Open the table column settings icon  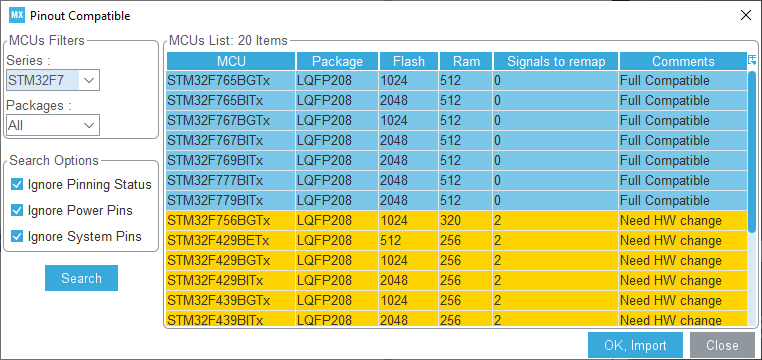coord(752,60)
